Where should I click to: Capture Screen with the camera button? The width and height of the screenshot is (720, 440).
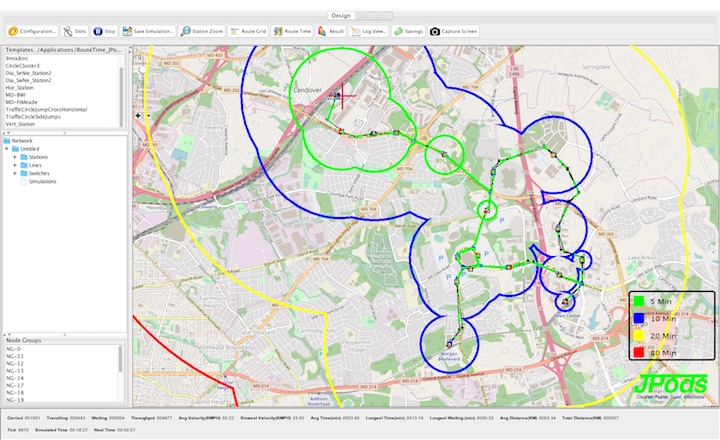coord(454,31)
